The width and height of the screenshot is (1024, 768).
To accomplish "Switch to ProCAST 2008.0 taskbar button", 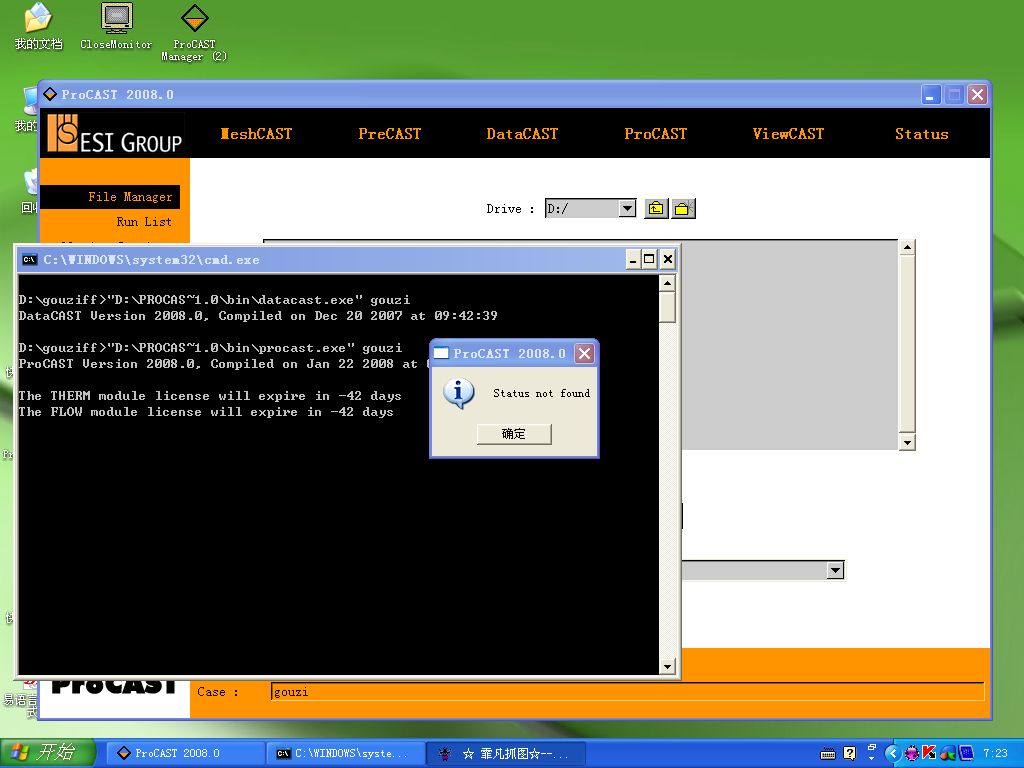I will pos(184,753).
